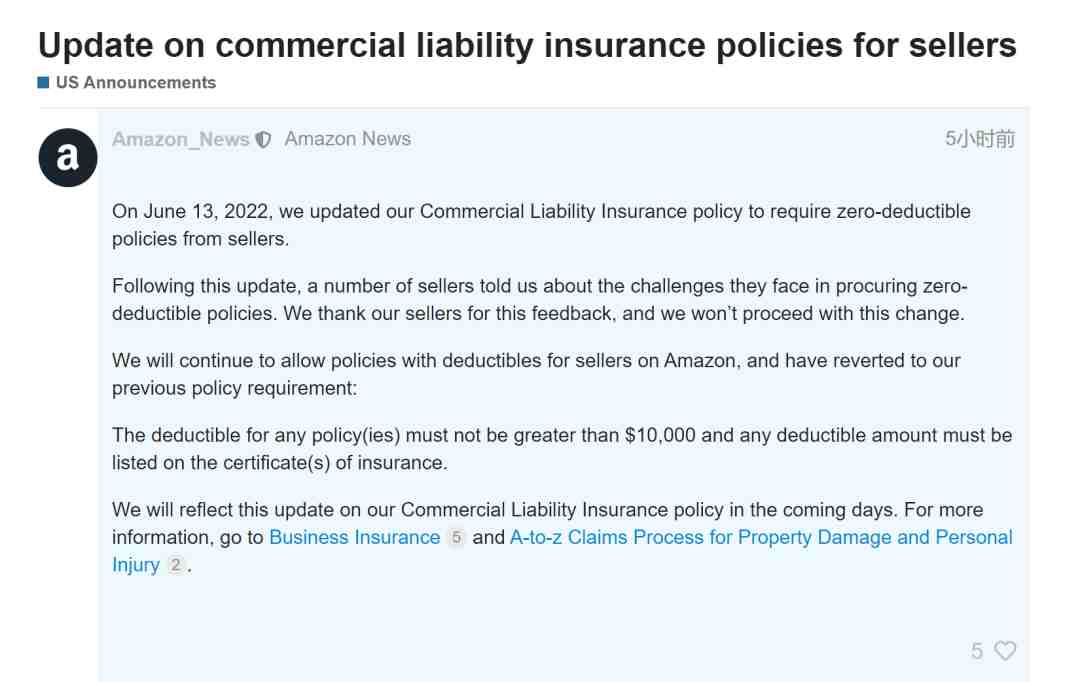Open the Business Insurance link
The height and width of the screenshot is (682, 1080).
click(x=354, y=537)
